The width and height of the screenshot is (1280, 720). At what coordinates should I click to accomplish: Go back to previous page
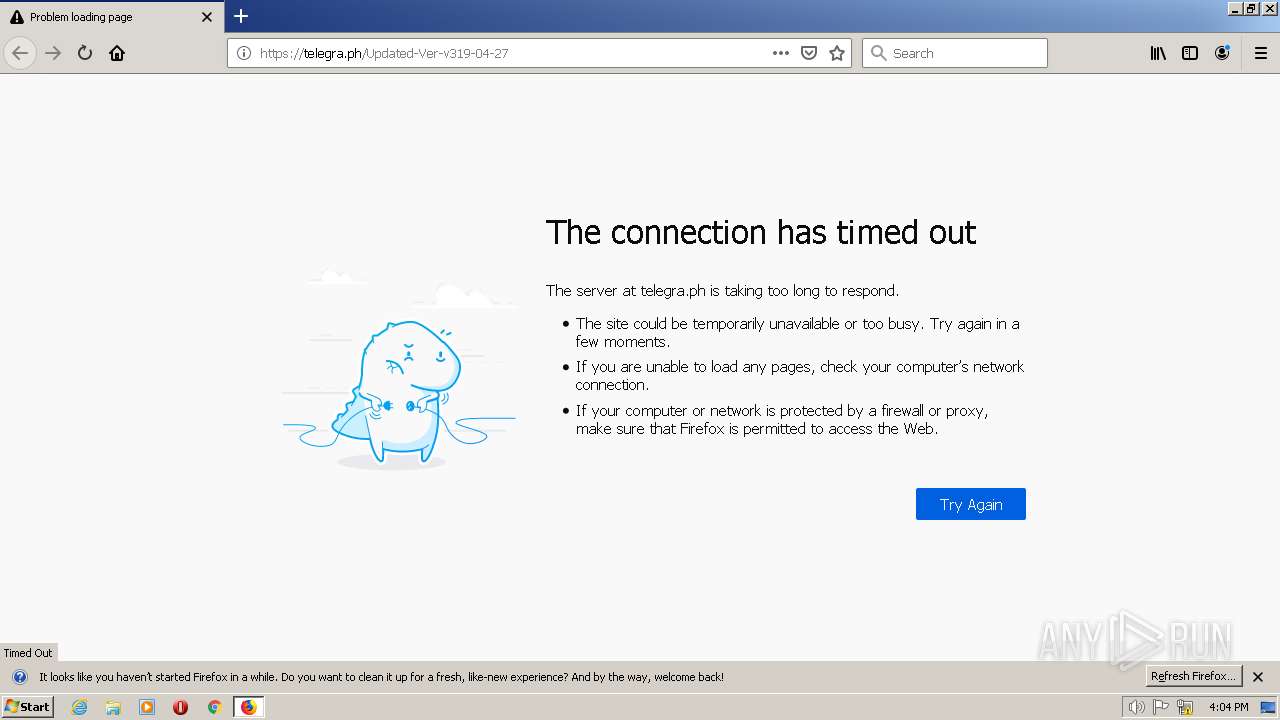[x=20, y=53]
